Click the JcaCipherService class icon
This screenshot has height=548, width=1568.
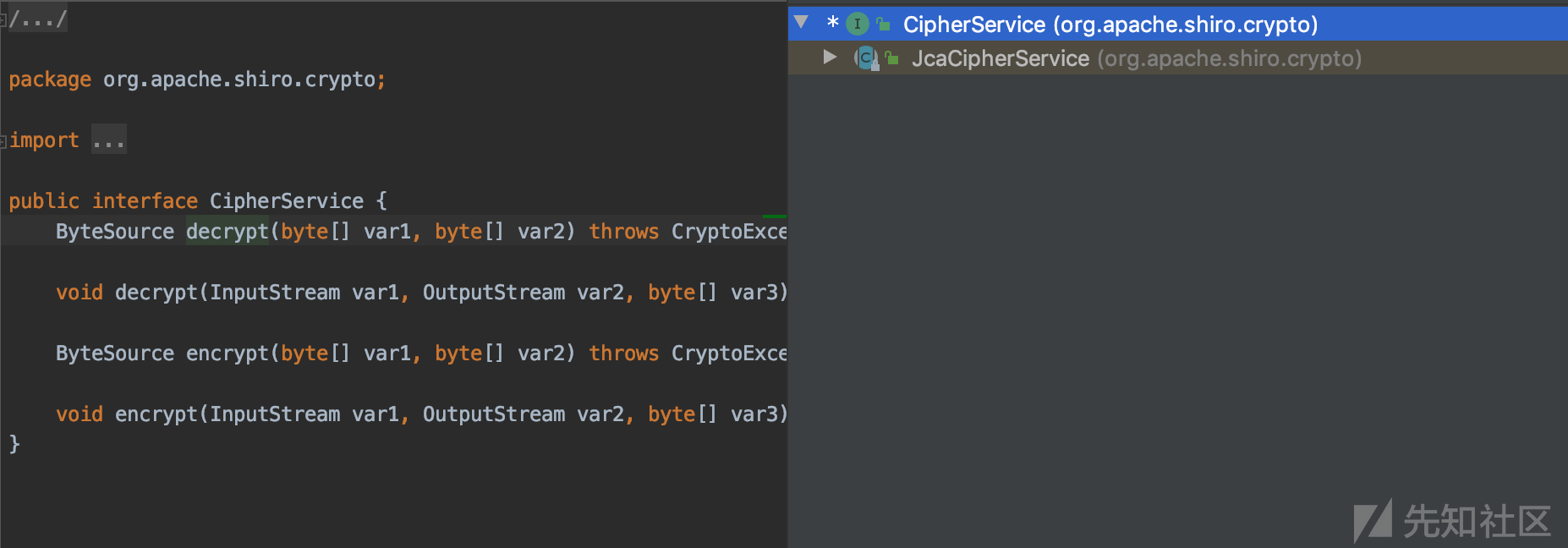click(866, 58)
